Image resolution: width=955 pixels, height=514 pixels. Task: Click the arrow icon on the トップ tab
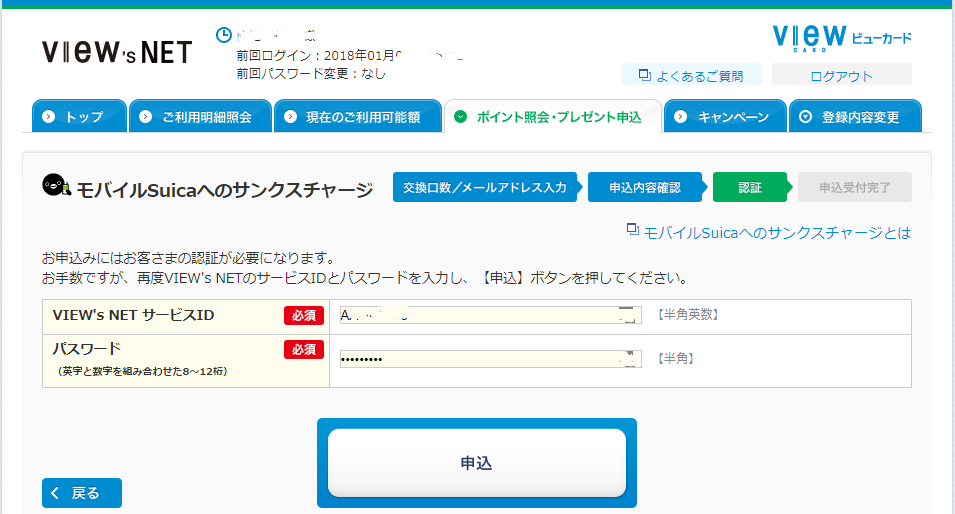49,116
